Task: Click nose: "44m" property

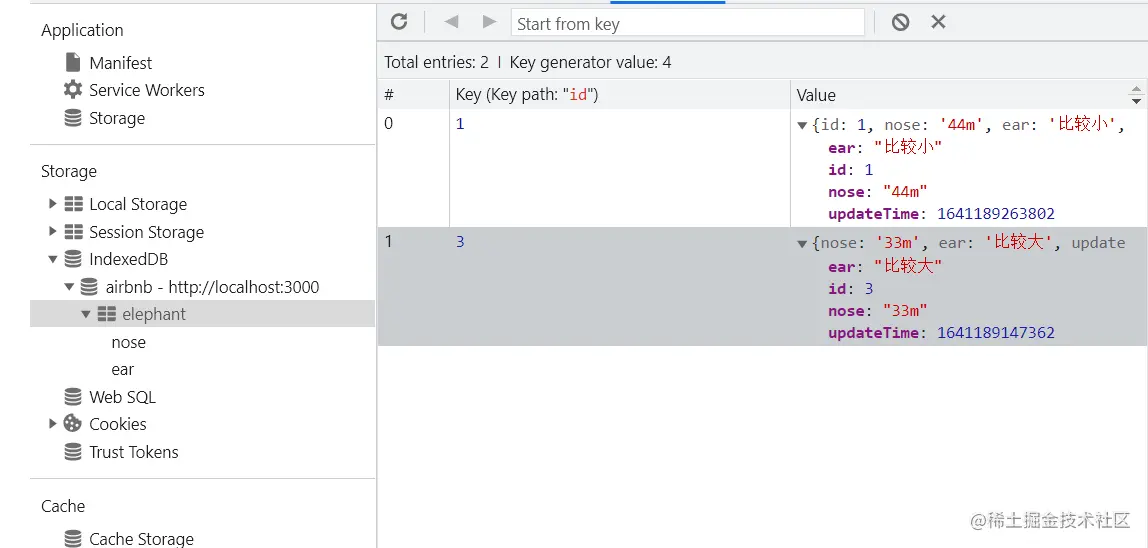Action: click(x=878, y=192)
